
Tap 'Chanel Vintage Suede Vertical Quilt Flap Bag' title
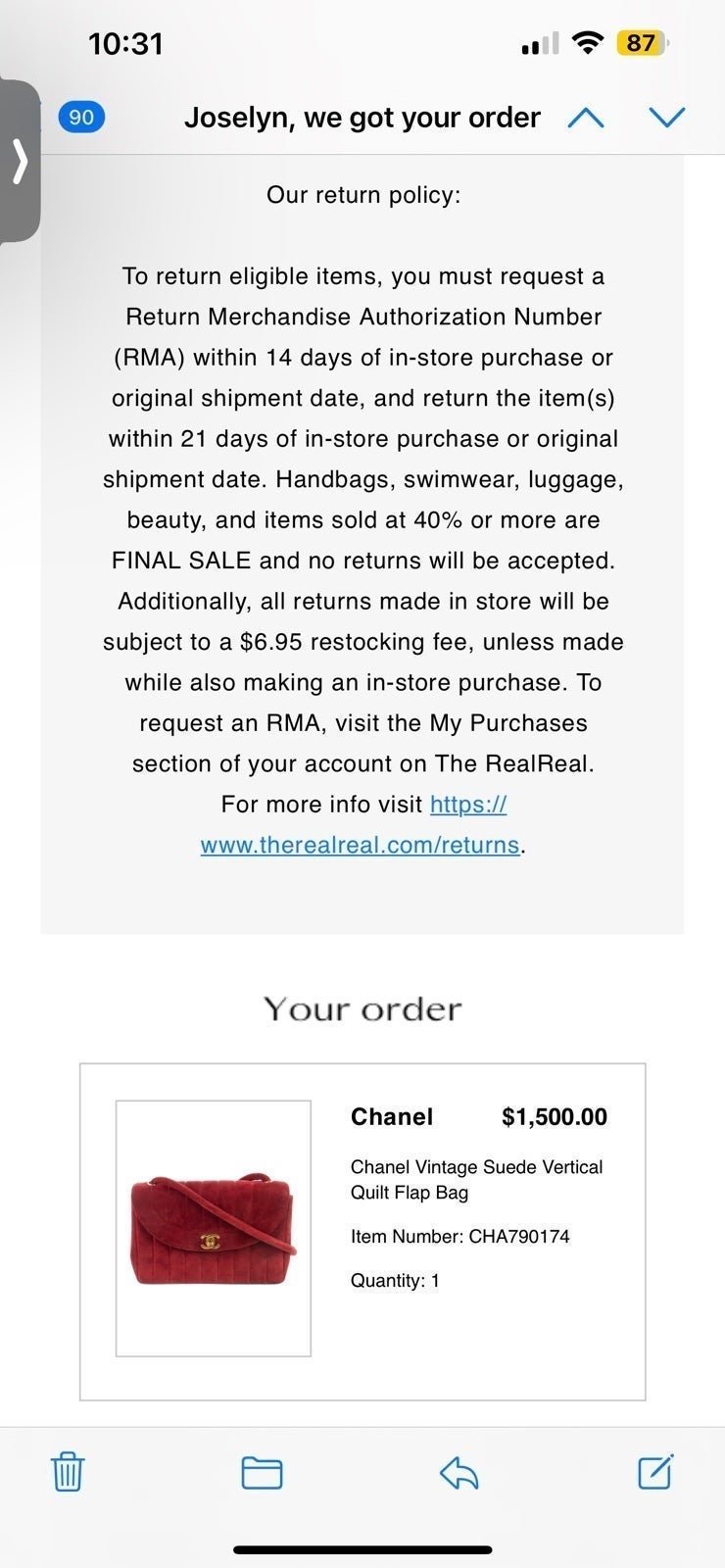[x=477, y=1179]
